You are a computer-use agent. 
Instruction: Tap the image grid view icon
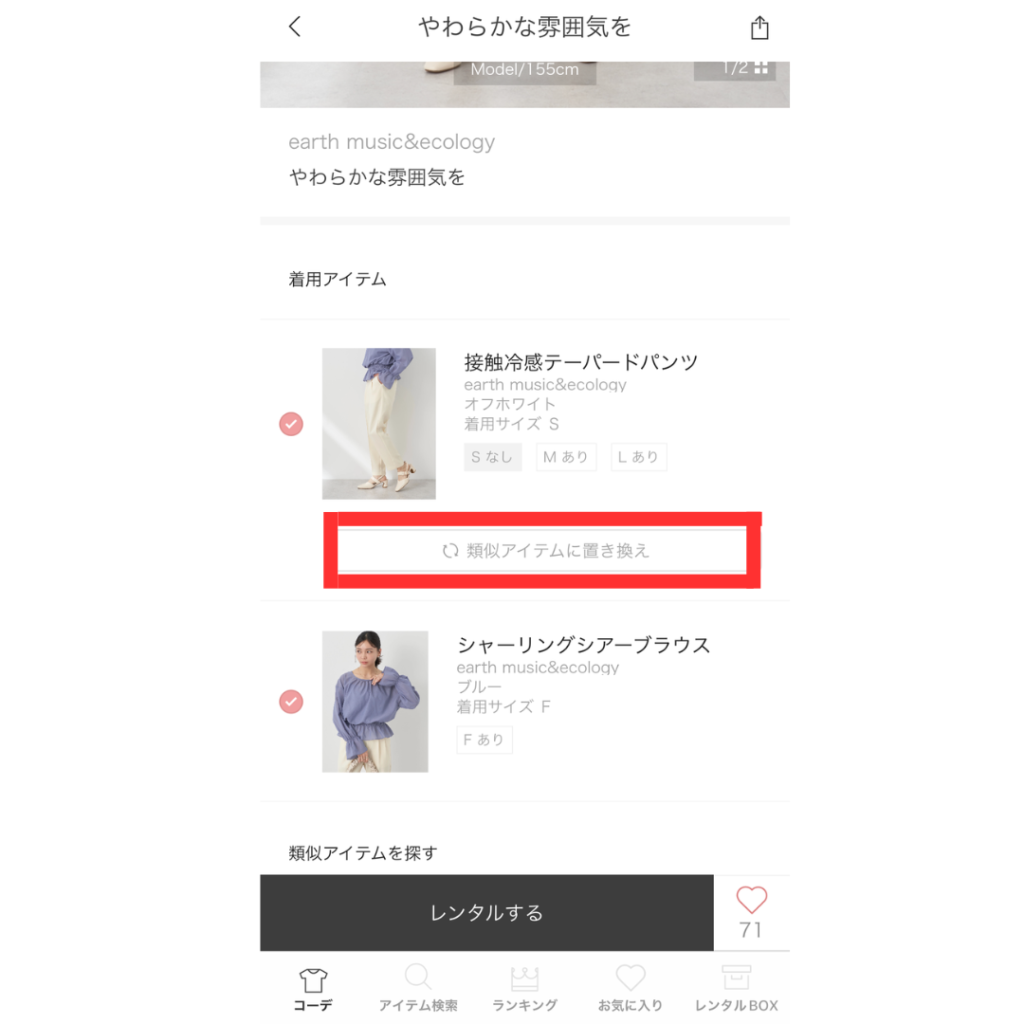coord(761,68)
